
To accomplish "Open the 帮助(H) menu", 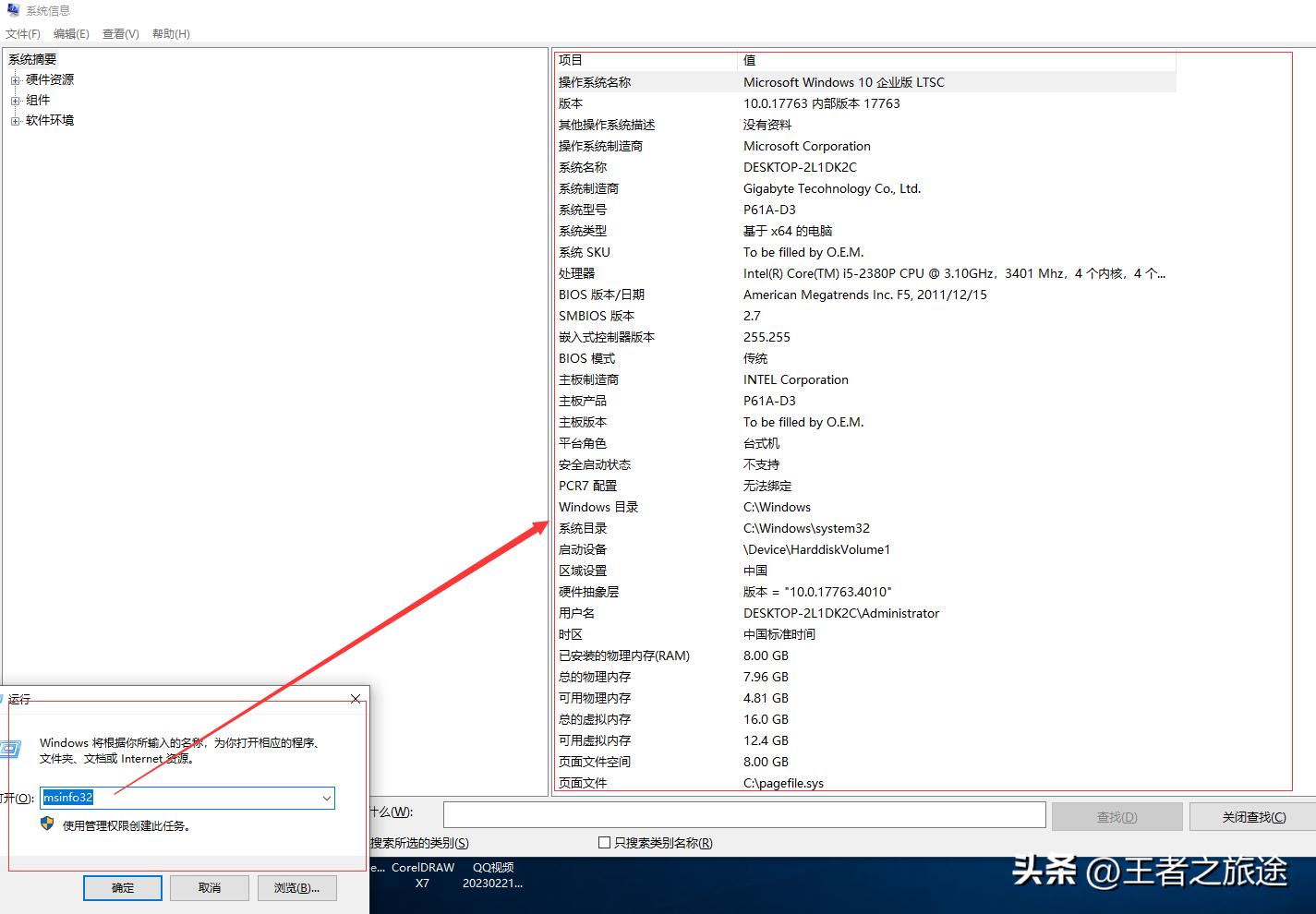I will 170,33.
